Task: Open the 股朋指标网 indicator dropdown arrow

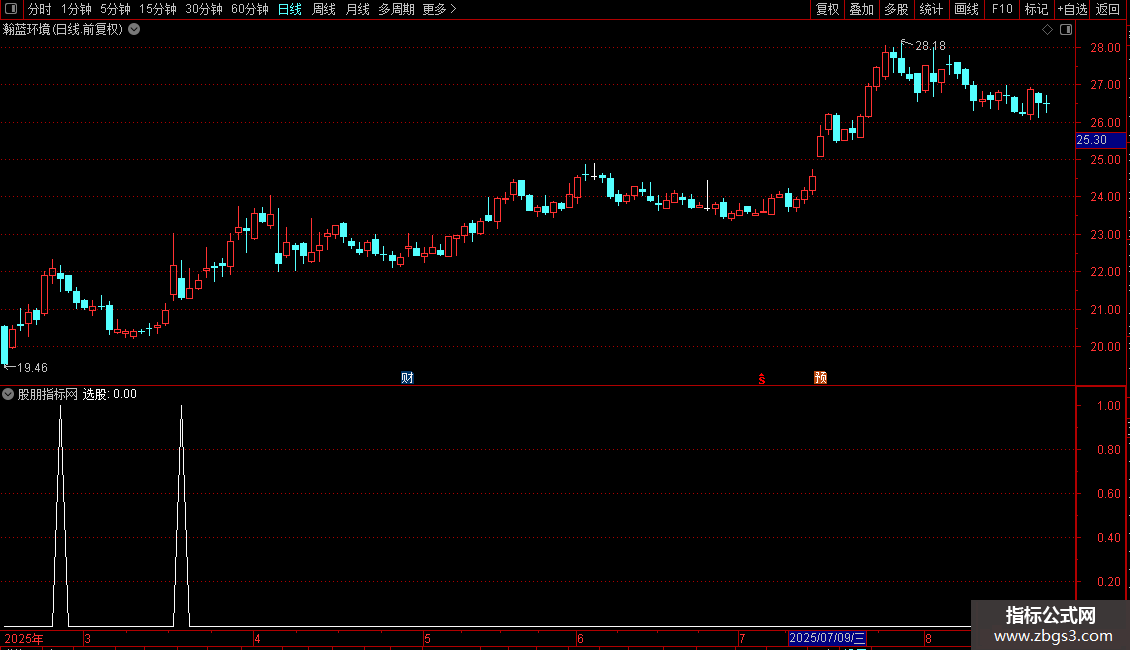Action: point(8,394)
